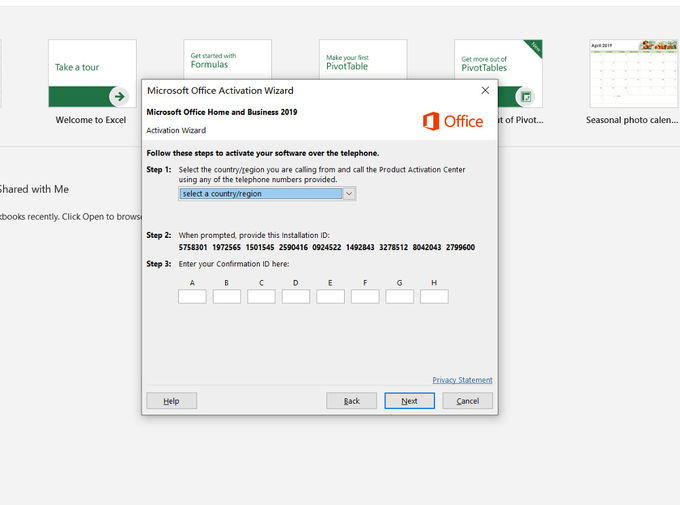Focus Confirmation ID field C
680x505 pixels.
pos(261,297)
